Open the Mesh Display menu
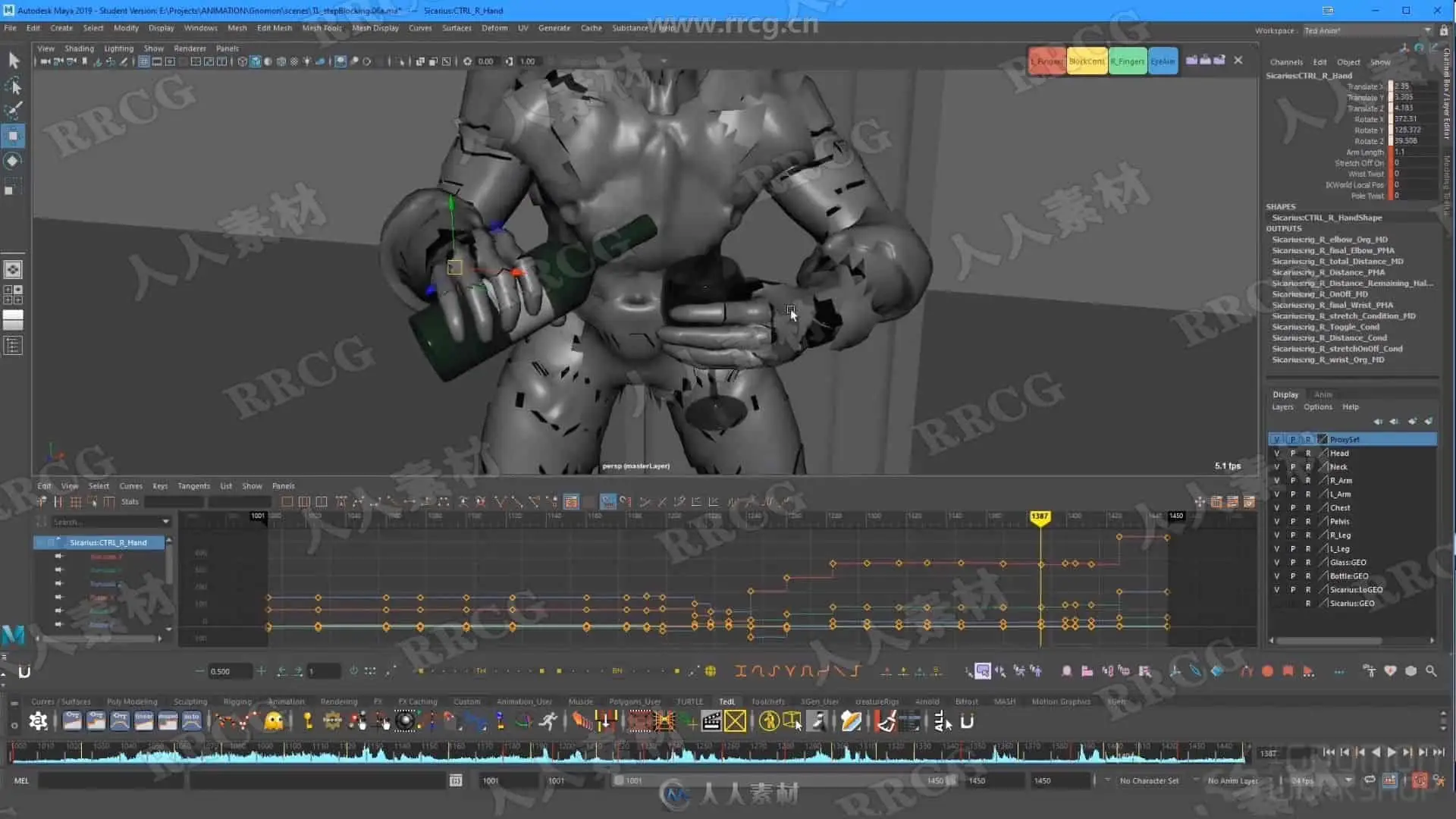The image size is (1456, 819). [375, 28]
